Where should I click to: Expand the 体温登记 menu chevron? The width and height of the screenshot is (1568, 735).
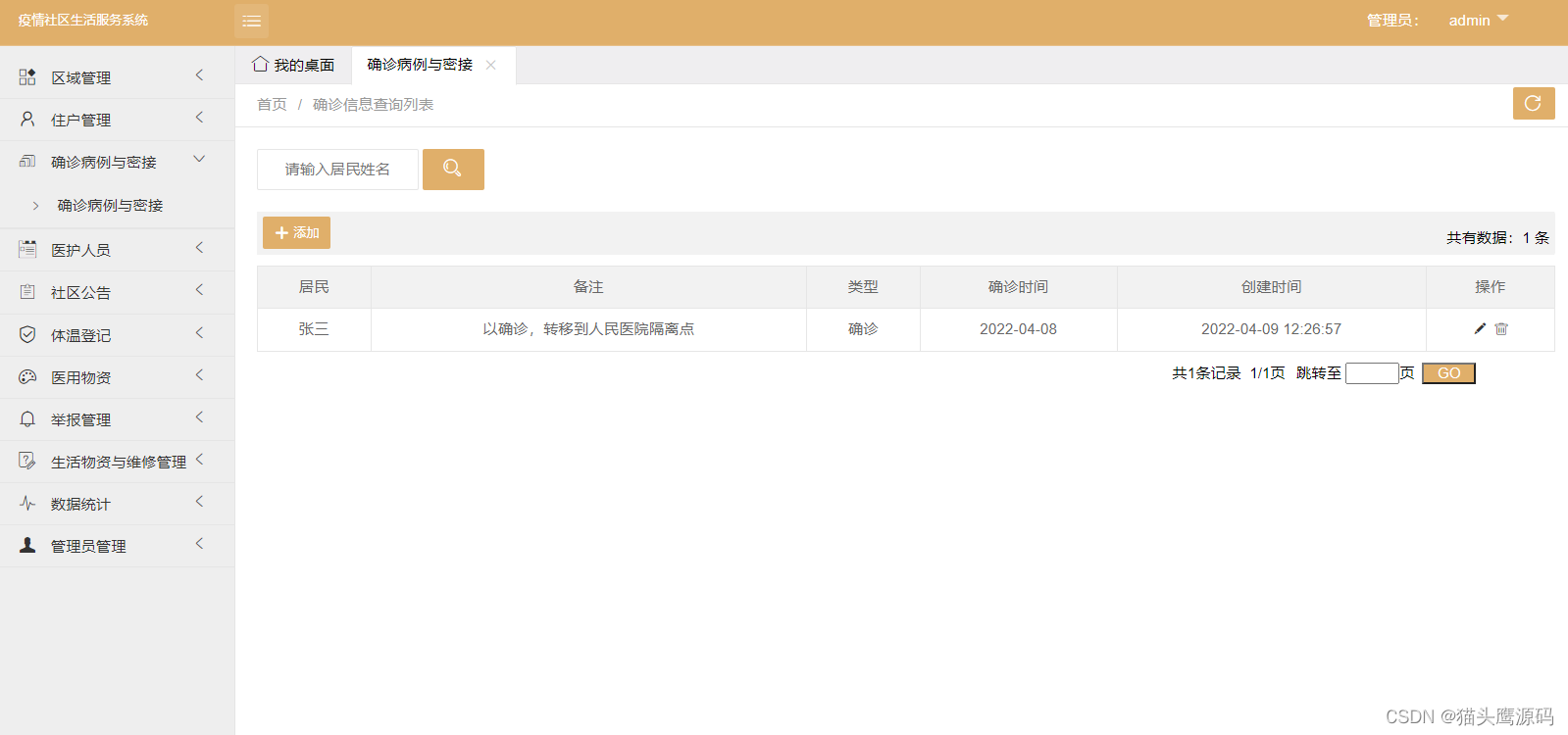tap(200, 333)
